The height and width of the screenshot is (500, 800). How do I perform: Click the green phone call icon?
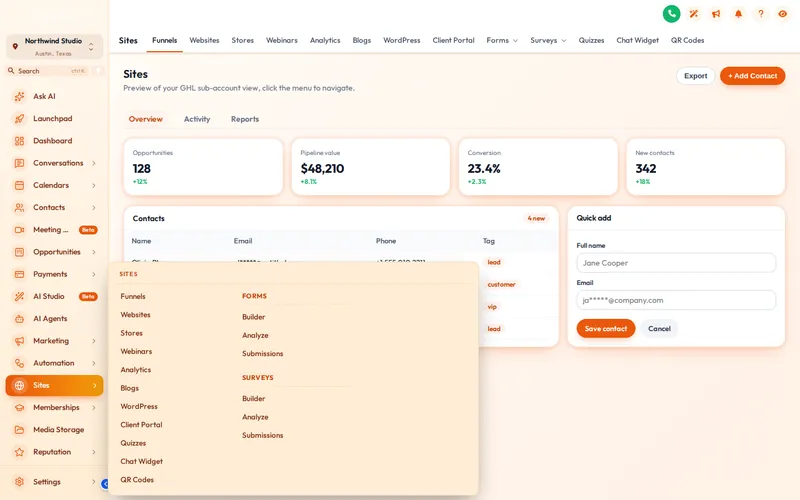(x=671, y=14)
